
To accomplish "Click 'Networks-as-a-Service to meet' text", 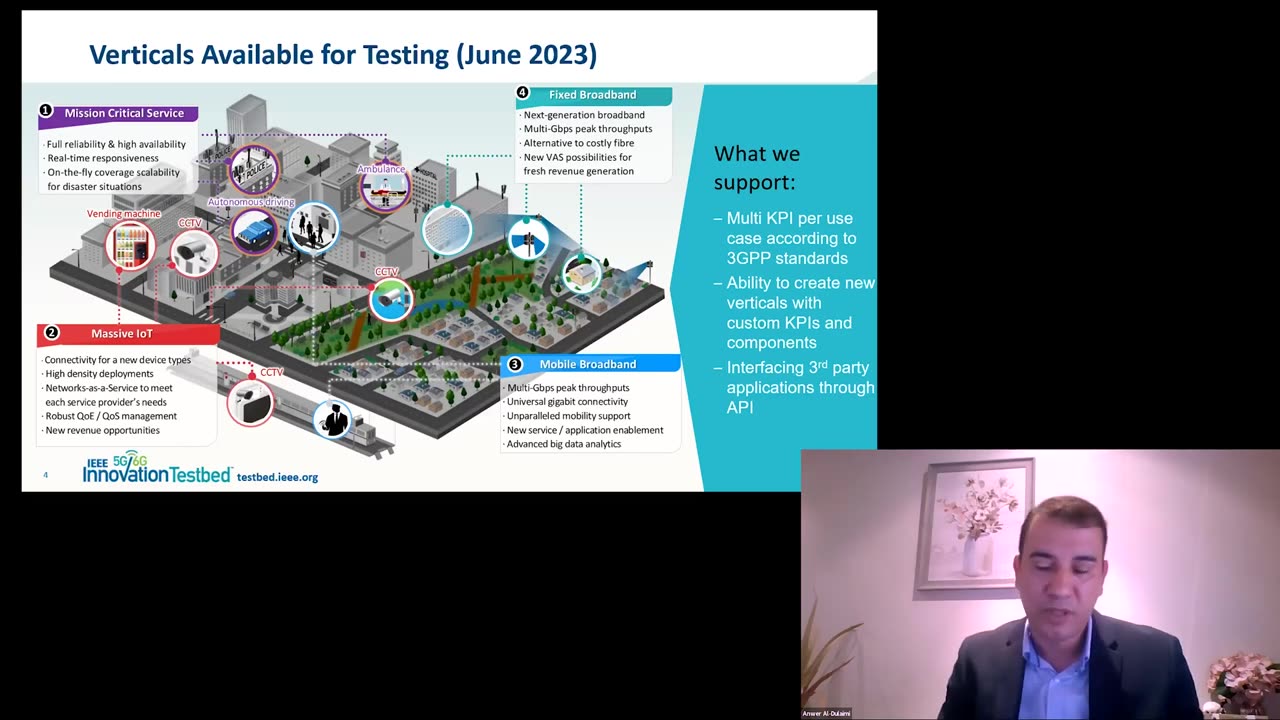I will click(x=108, y=388).
